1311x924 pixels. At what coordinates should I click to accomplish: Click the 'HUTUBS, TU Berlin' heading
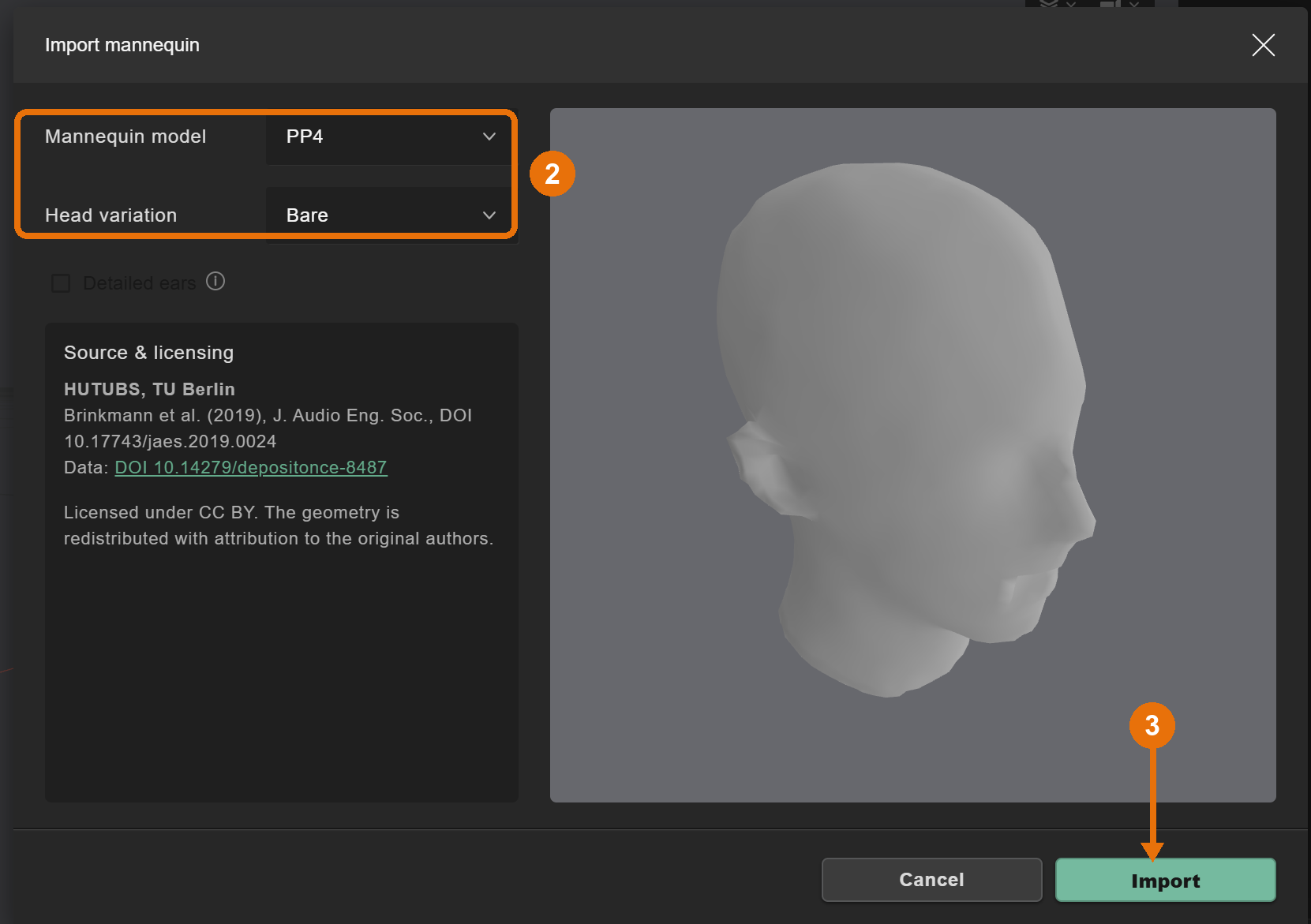pyautogui.click(x=149, y=389)
